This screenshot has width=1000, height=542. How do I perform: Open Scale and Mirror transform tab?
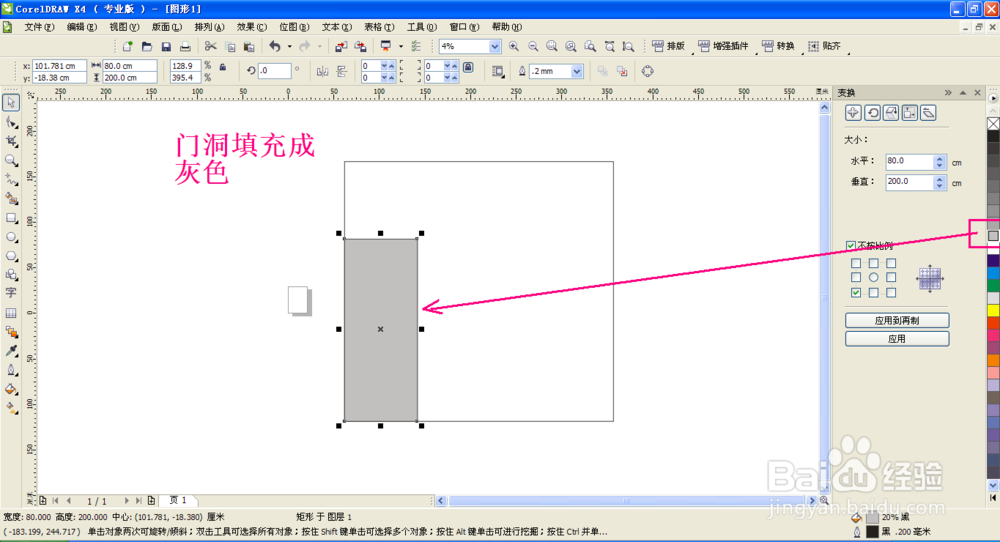point(891,113)
